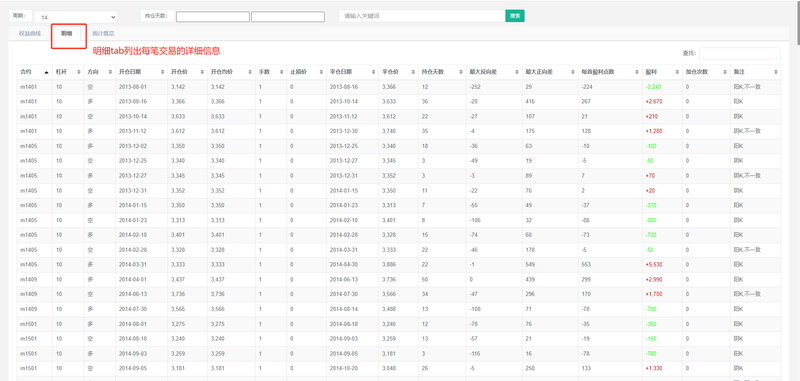
Task: Click m1405 in row opened 2013-12-02
Action: tap(28, 146)
